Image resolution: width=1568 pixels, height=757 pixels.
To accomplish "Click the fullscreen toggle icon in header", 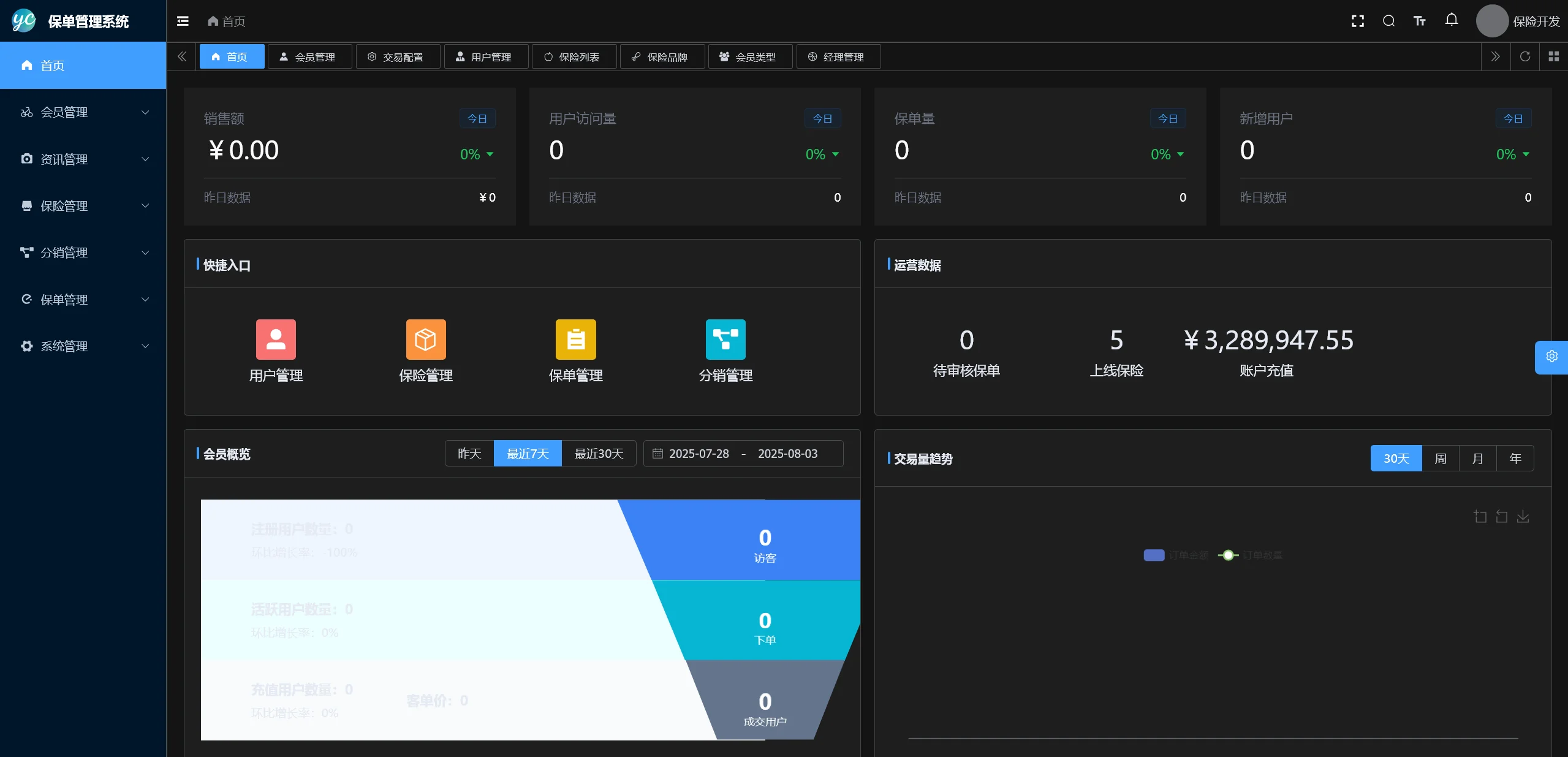I will coord(1357,21).
